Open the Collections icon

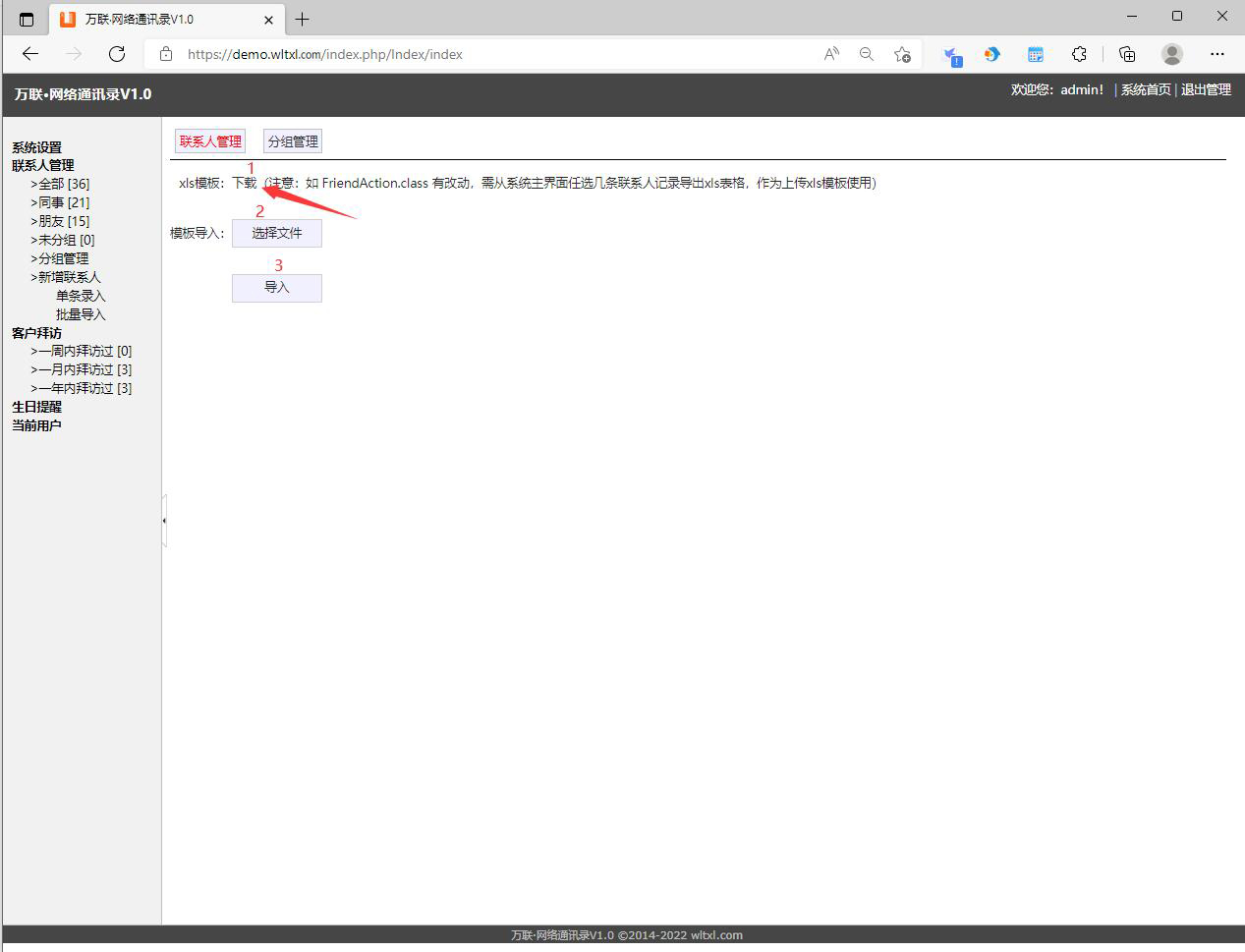[1127, 54]
